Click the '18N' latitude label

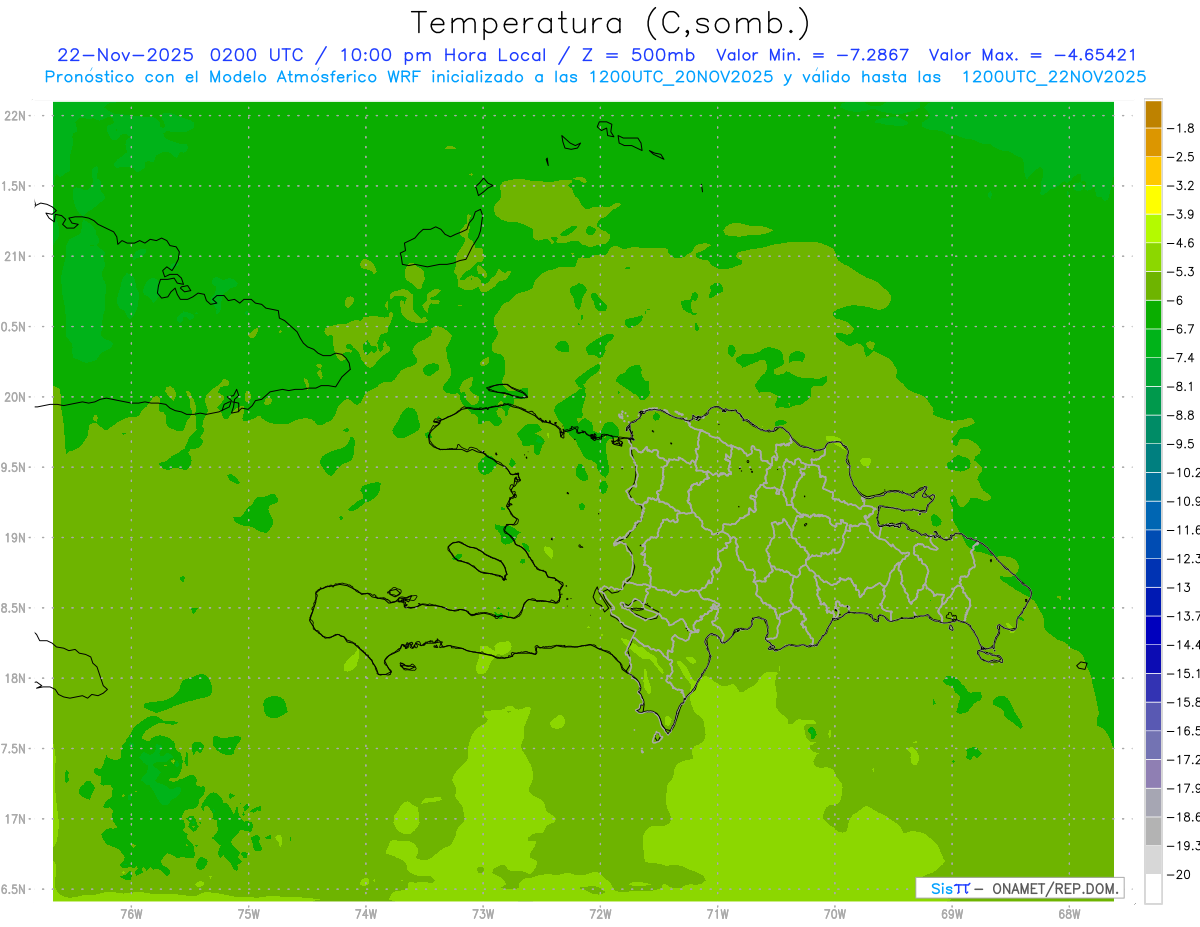click(16, 679)
